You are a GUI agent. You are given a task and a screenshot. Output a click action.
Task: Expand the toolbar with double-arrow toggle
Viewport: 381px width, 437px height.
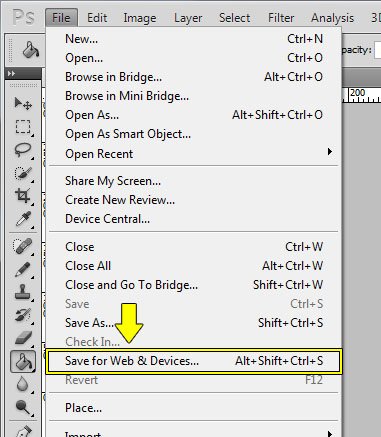(11, 73)
